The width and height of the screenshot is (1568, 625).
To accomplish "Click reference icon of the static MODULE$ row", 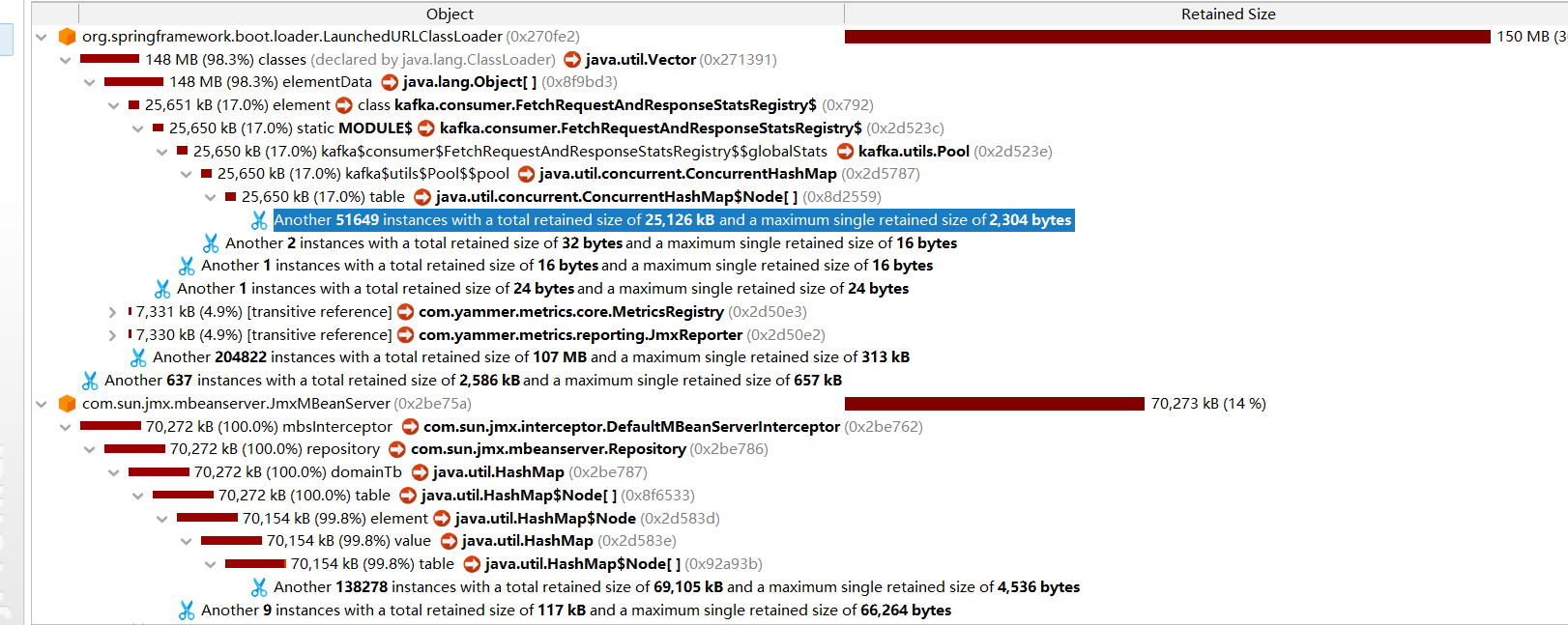I will tap(426, 128).
